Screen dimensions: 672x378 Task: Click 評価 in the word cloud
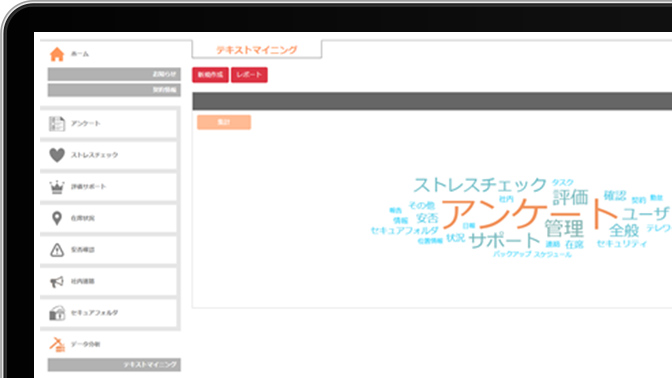pyautogui.click(x=570, y=198)
